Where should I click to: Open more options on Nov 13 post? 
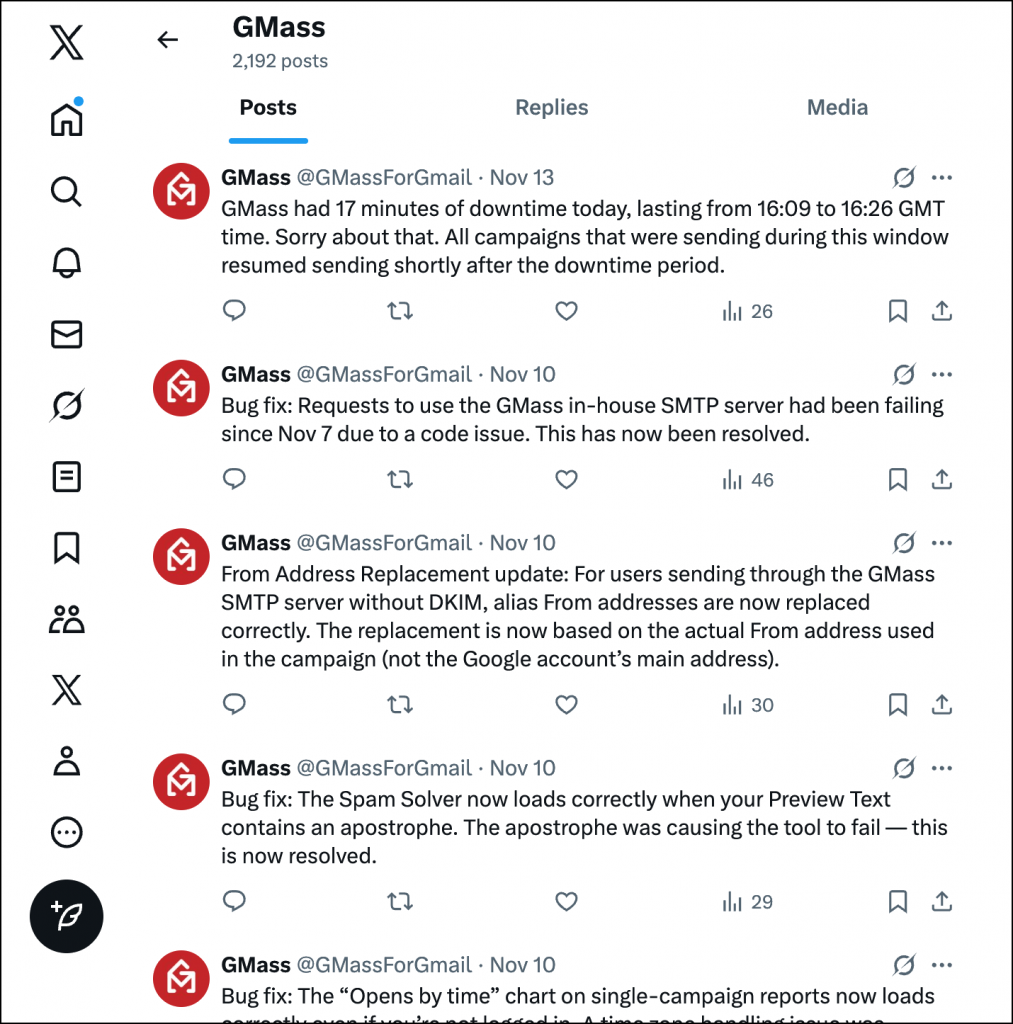941,178
